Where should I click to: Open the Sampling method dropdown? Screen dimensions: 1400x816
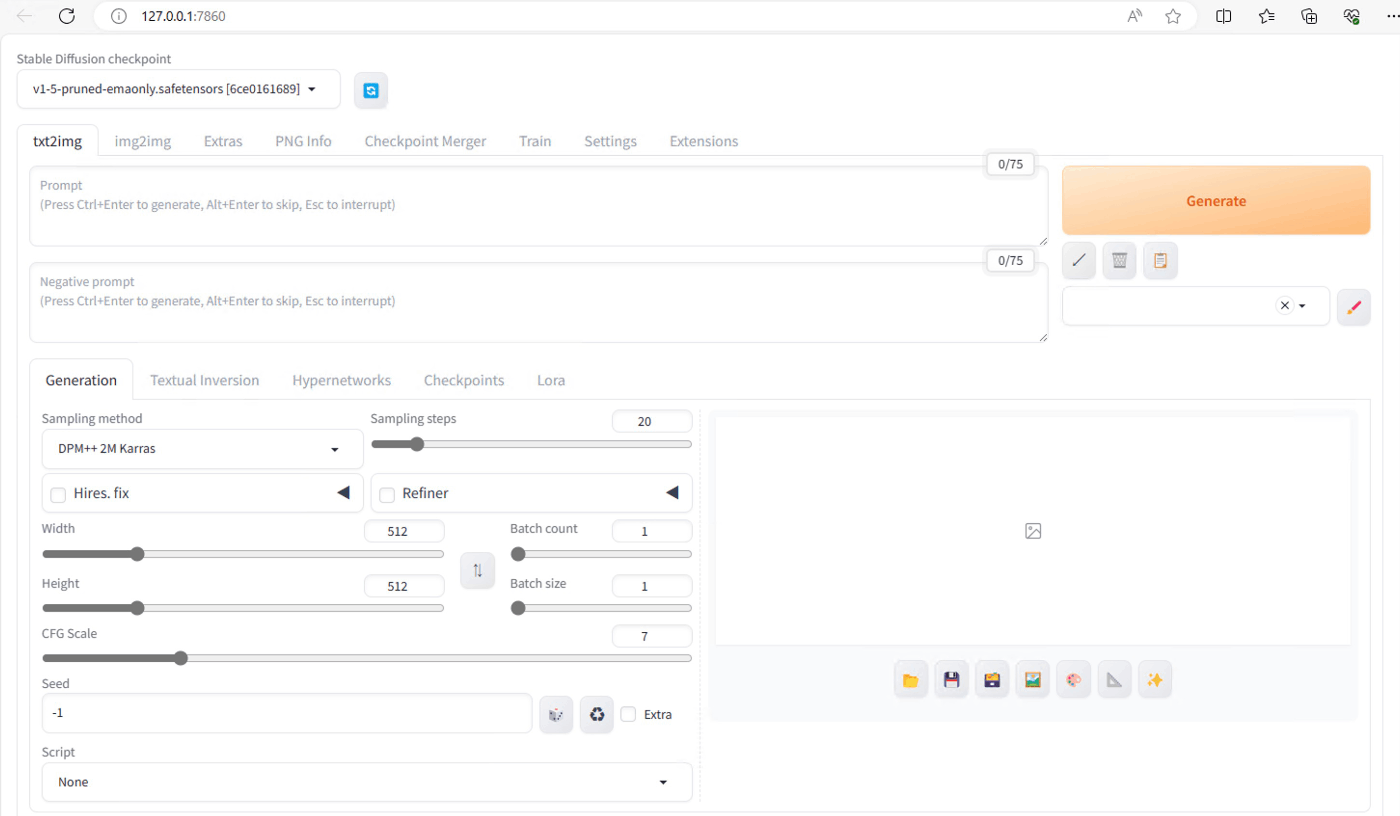point(203,449)
